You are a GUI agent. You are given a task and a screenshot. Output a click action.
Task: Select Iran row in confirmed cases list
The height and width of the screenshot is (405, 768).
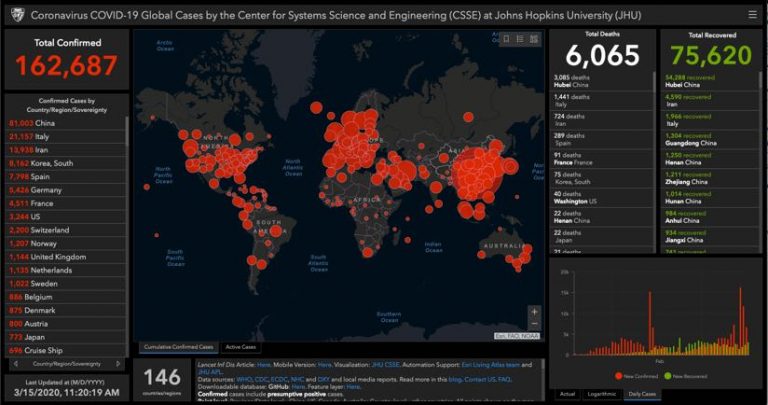pos(66,150)
